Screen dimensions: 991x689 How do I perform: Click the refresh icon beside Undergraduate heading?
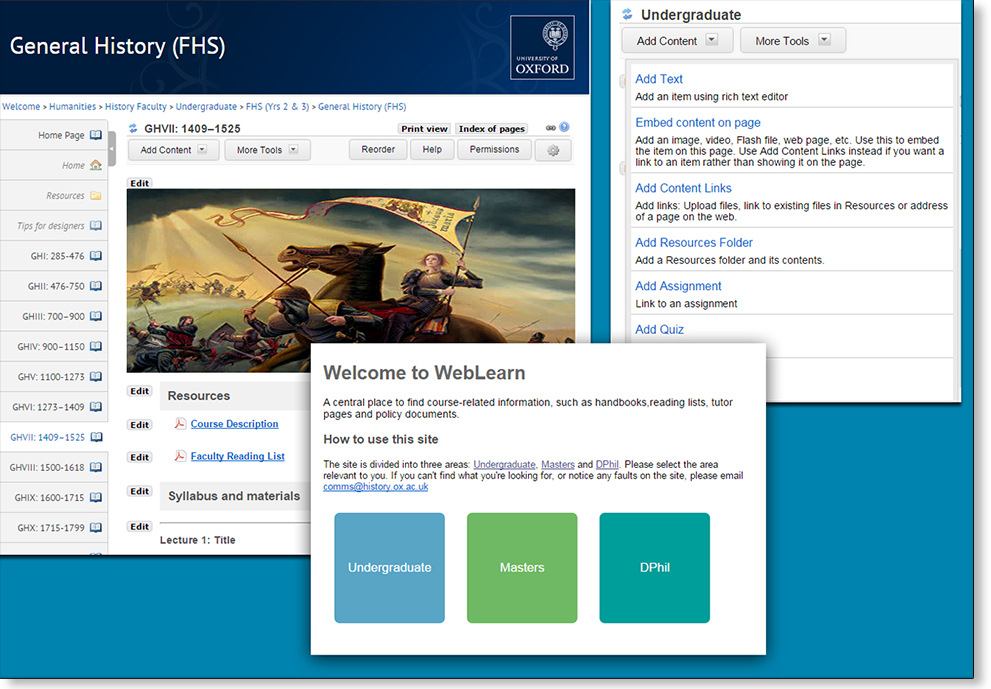(627, 15)
